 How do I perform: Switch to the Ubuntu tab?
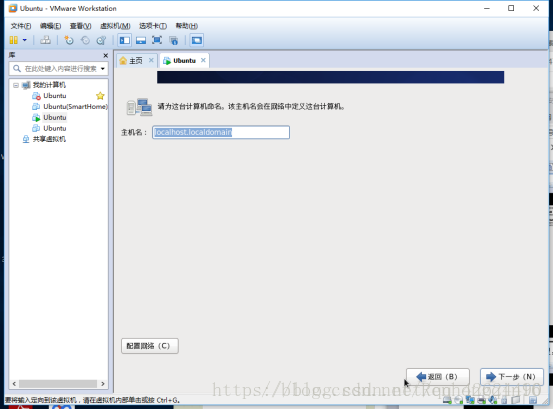184,61
